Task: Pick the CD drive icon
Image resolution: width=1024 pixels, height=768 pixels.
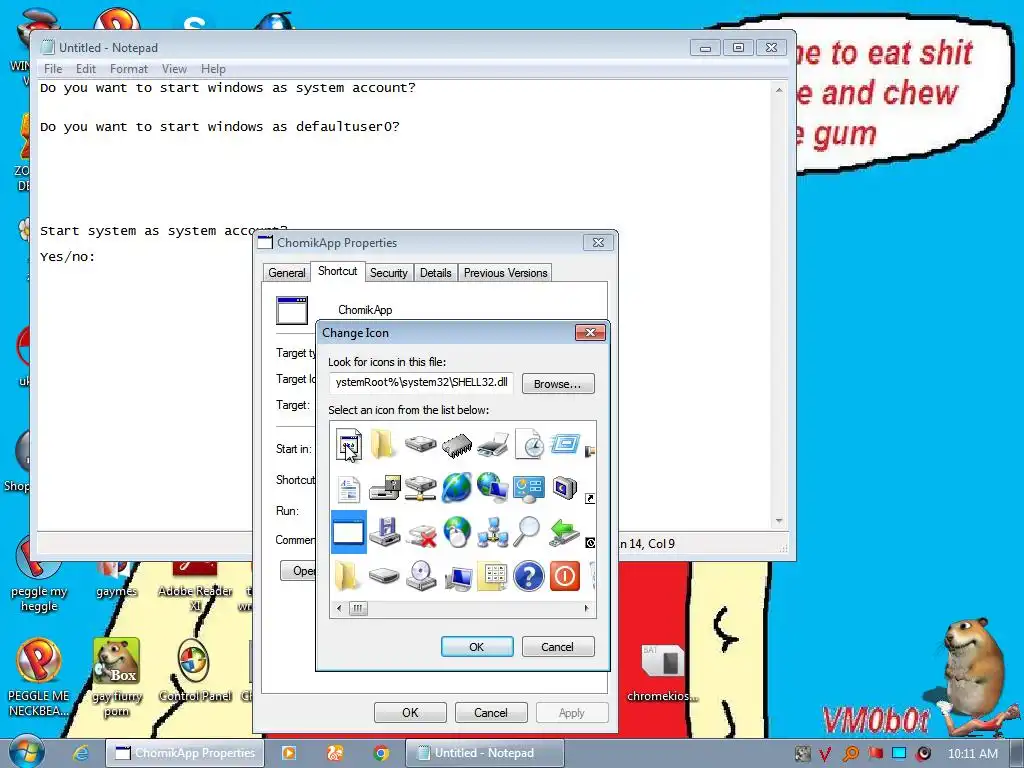Action: [x=421, y=576]
